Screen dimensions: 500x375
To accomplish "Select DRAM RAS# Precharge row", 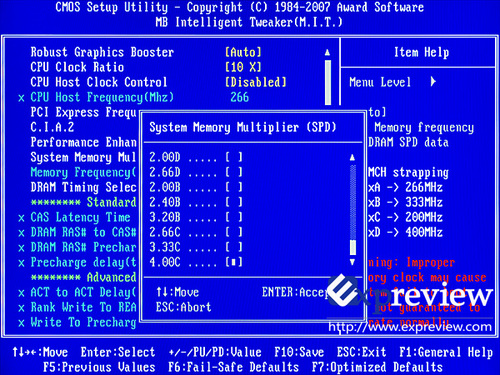I will [x=77, y=247].
